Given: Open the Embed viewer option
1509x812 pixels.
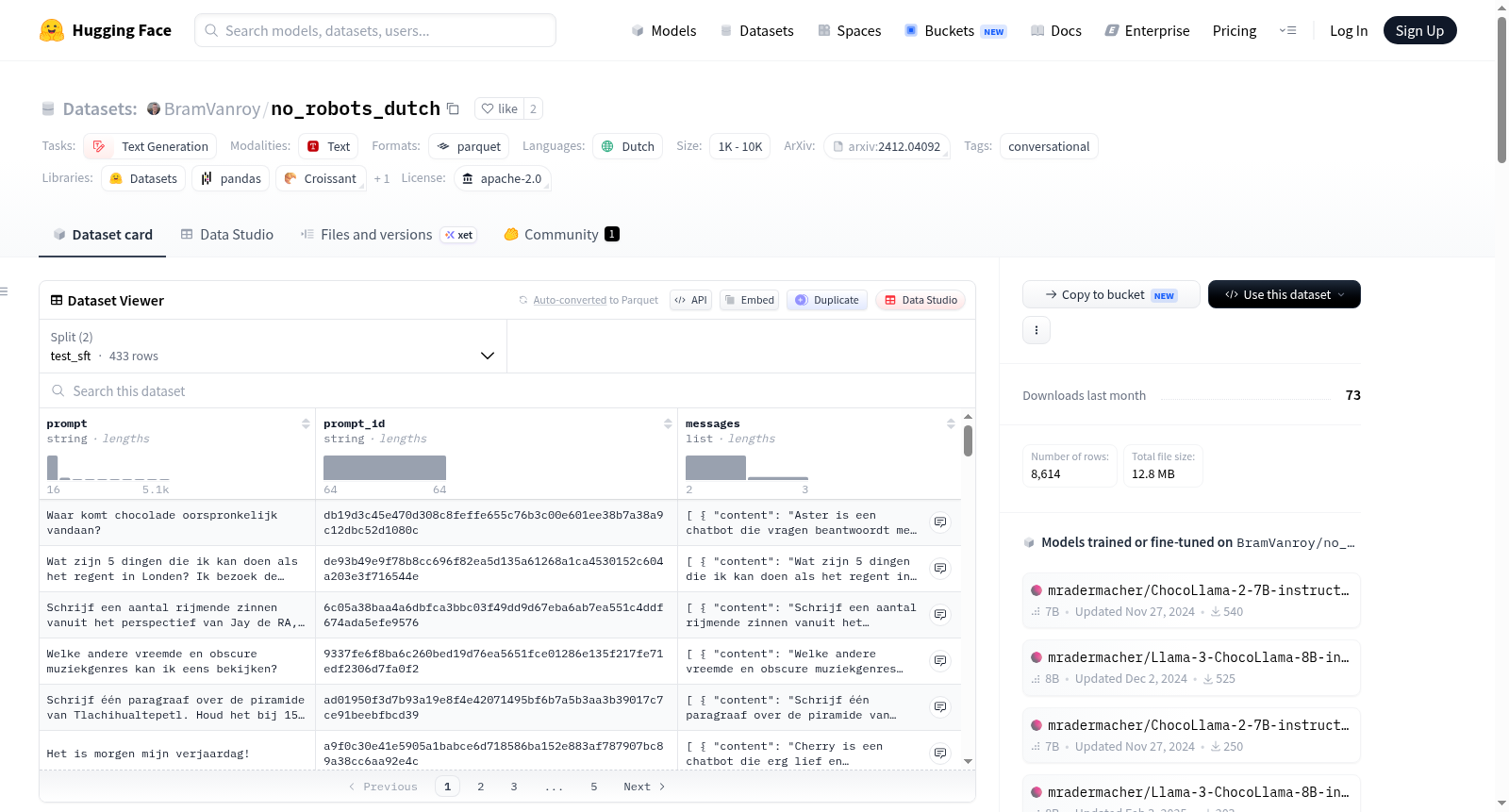Looking at the screenshot, I should pyautogui.click(x=749, y=300).
